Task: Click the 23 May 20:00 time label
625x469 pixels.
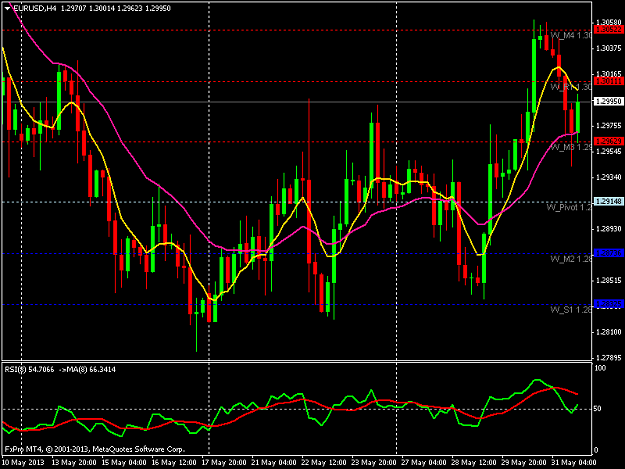Action: pyautogui.click(x=373, y=463)
